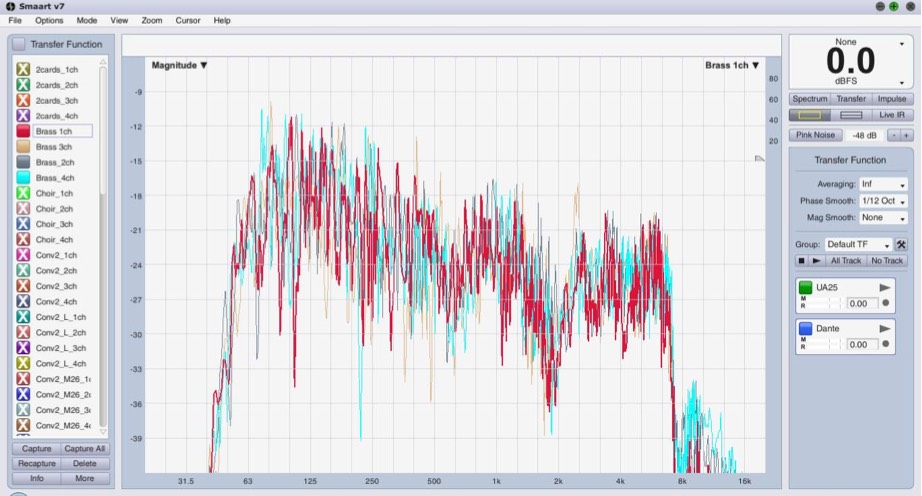The height and width of the screenshot is (496, 922).
Task: Switch to Spectrum mode
Action: click(x=810, y=99)
